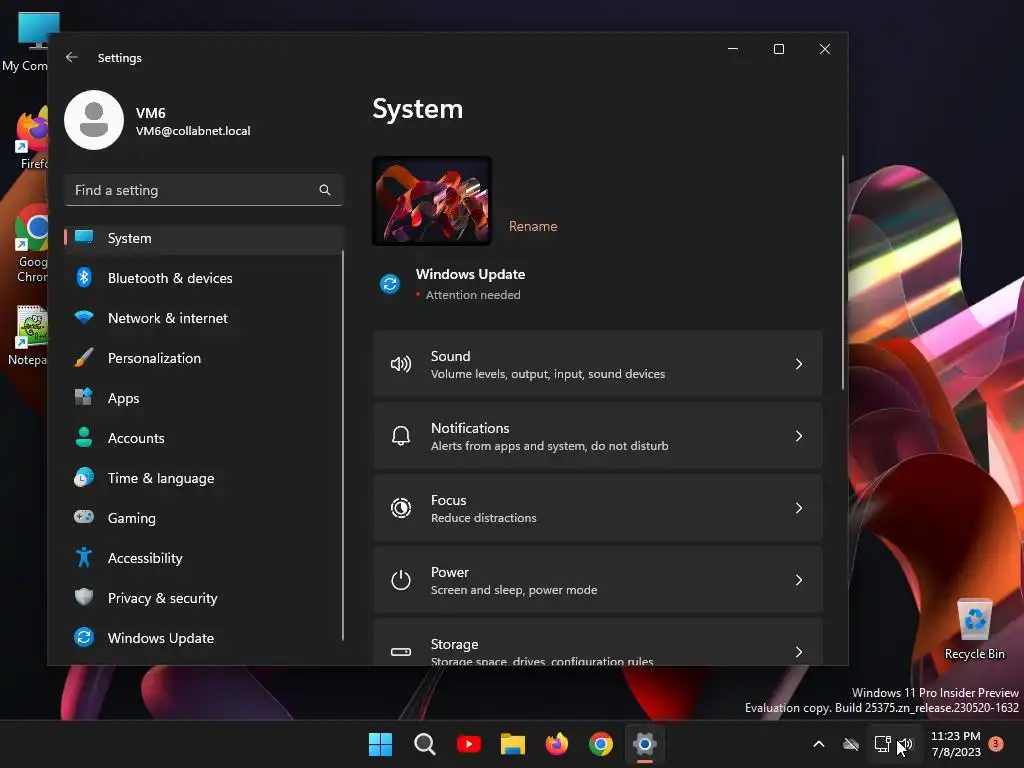The image size is (1024, 768).
Task: Click the Apps icon in sidebar
Action: 84,397
